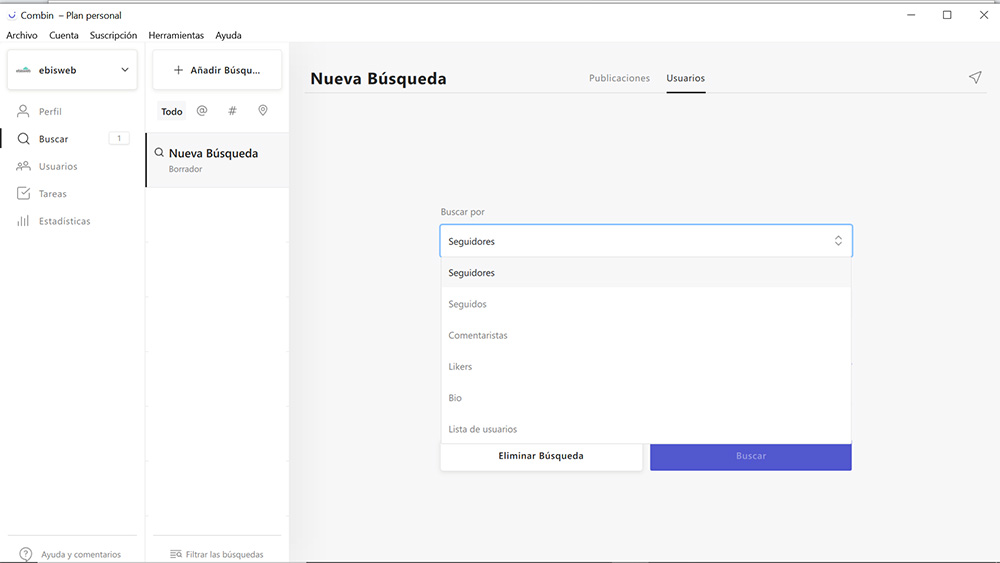The width and height of the screenshot is (1000, 563).
Task: Go to Perfil label in sidebar
Action: tap(50, 112)
